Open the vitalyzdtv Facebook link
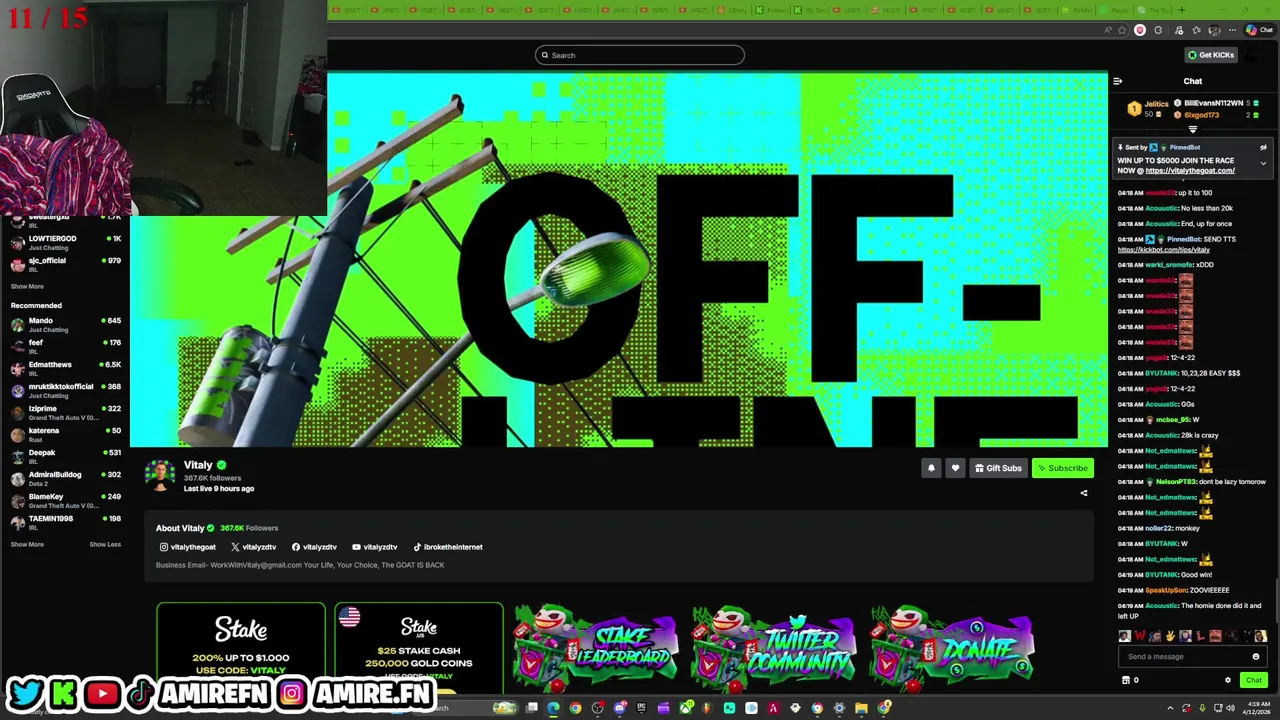 [x=314, y=547]
